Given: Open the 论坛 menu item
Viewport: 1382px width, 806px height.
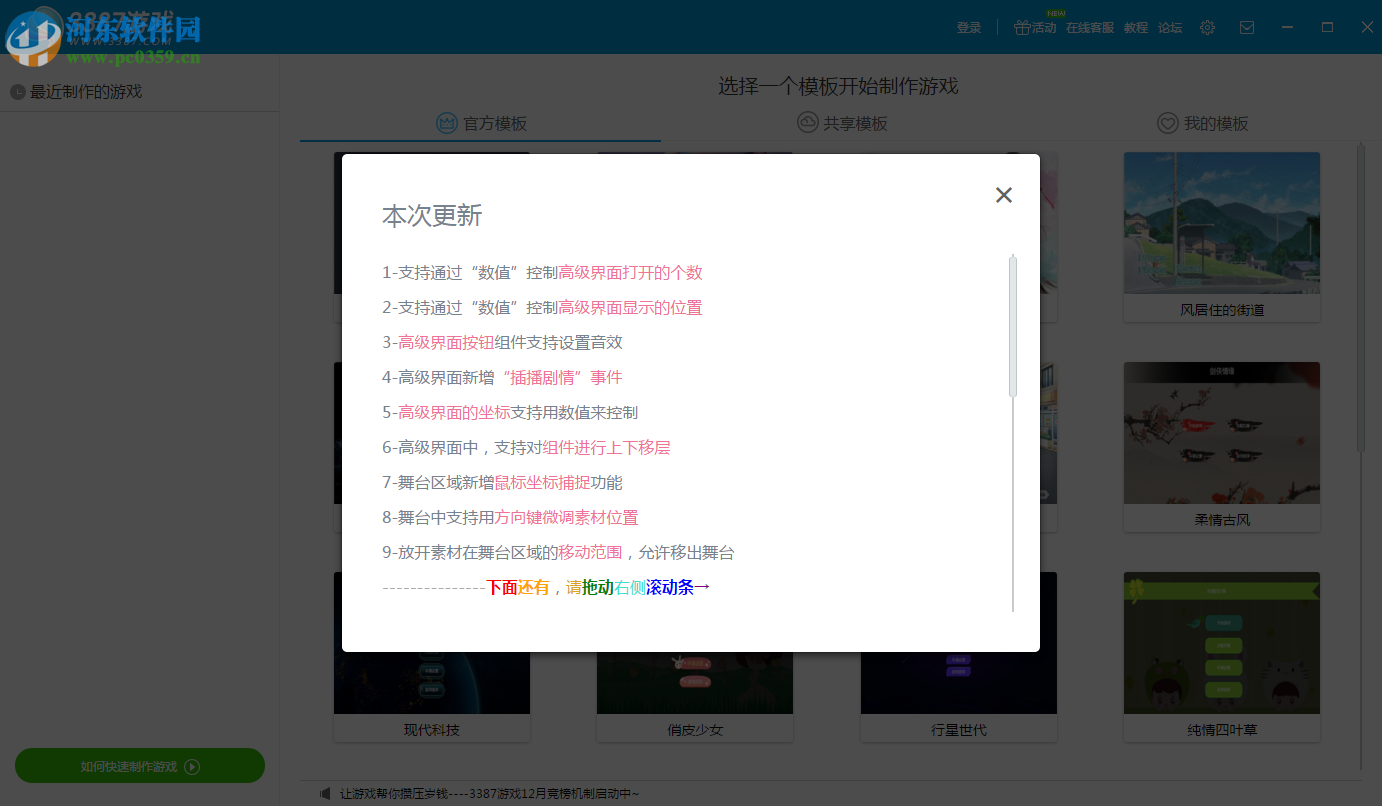Looking at the screenshot, I should coord(1170,27).
